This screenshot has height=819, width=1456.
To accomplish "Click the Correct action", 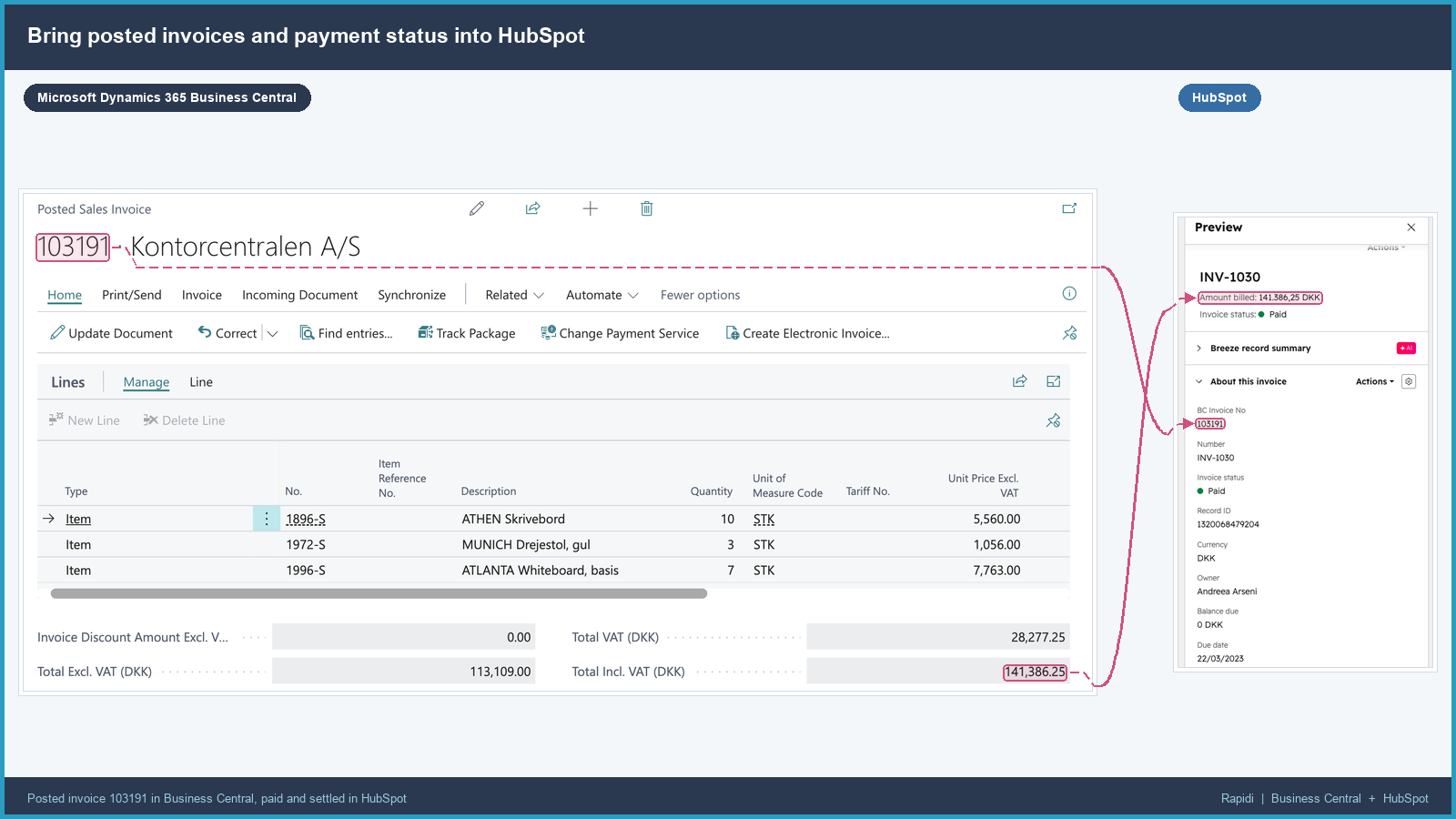I will (227, 333).
